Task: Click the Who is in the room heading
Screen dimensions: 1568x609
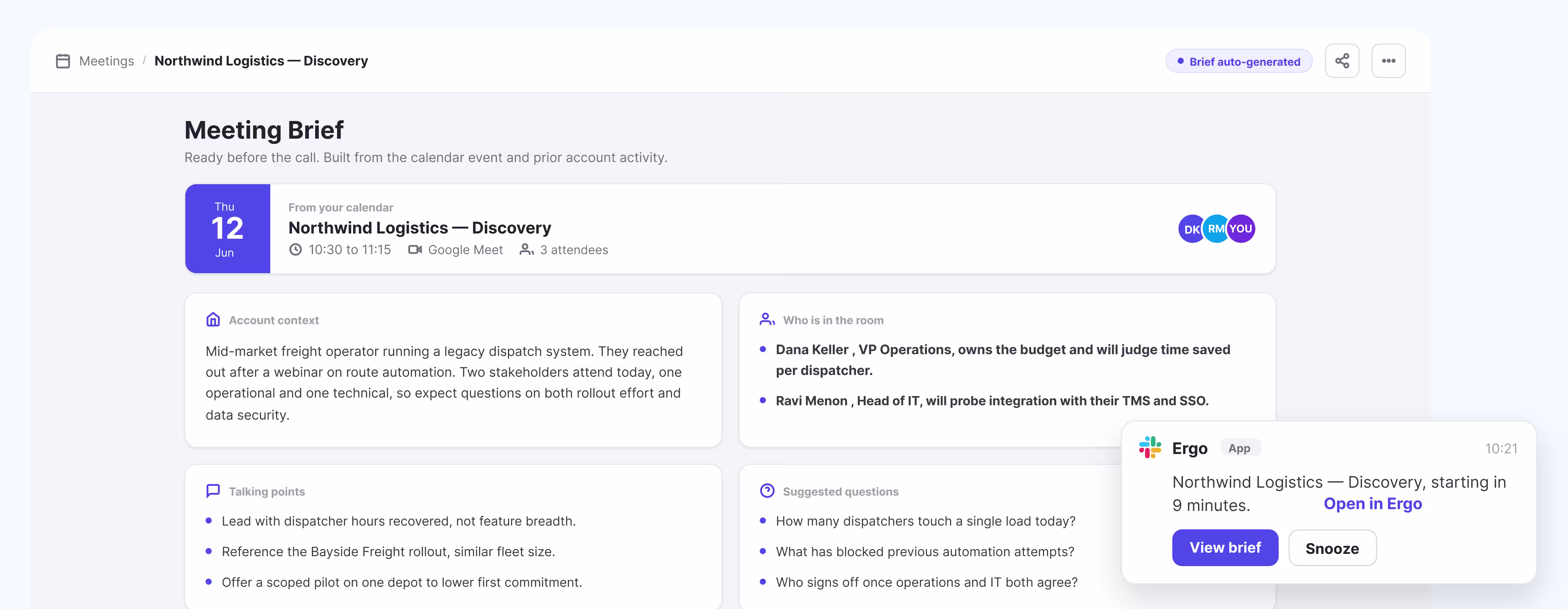Action: tap(833, 320)
